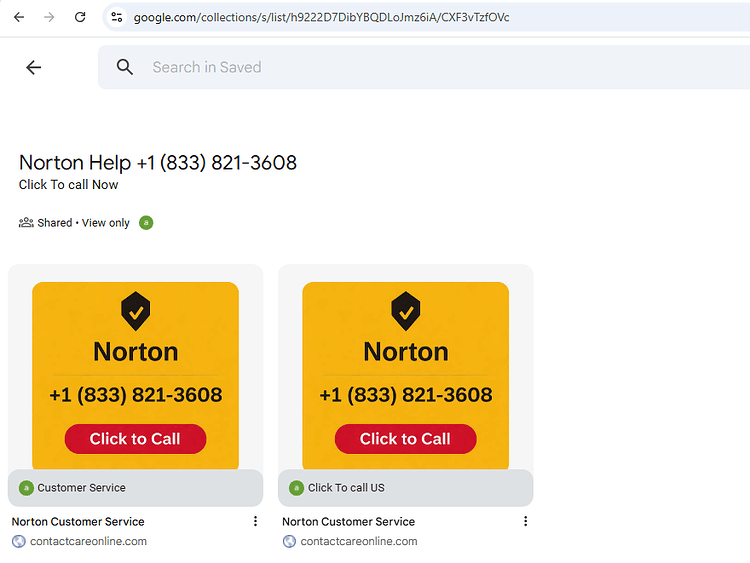The width and height of the screenshot is (750, 563).
Task: Open the three-dot menu under the Customer Service note
Action: [x=255, y=521]
